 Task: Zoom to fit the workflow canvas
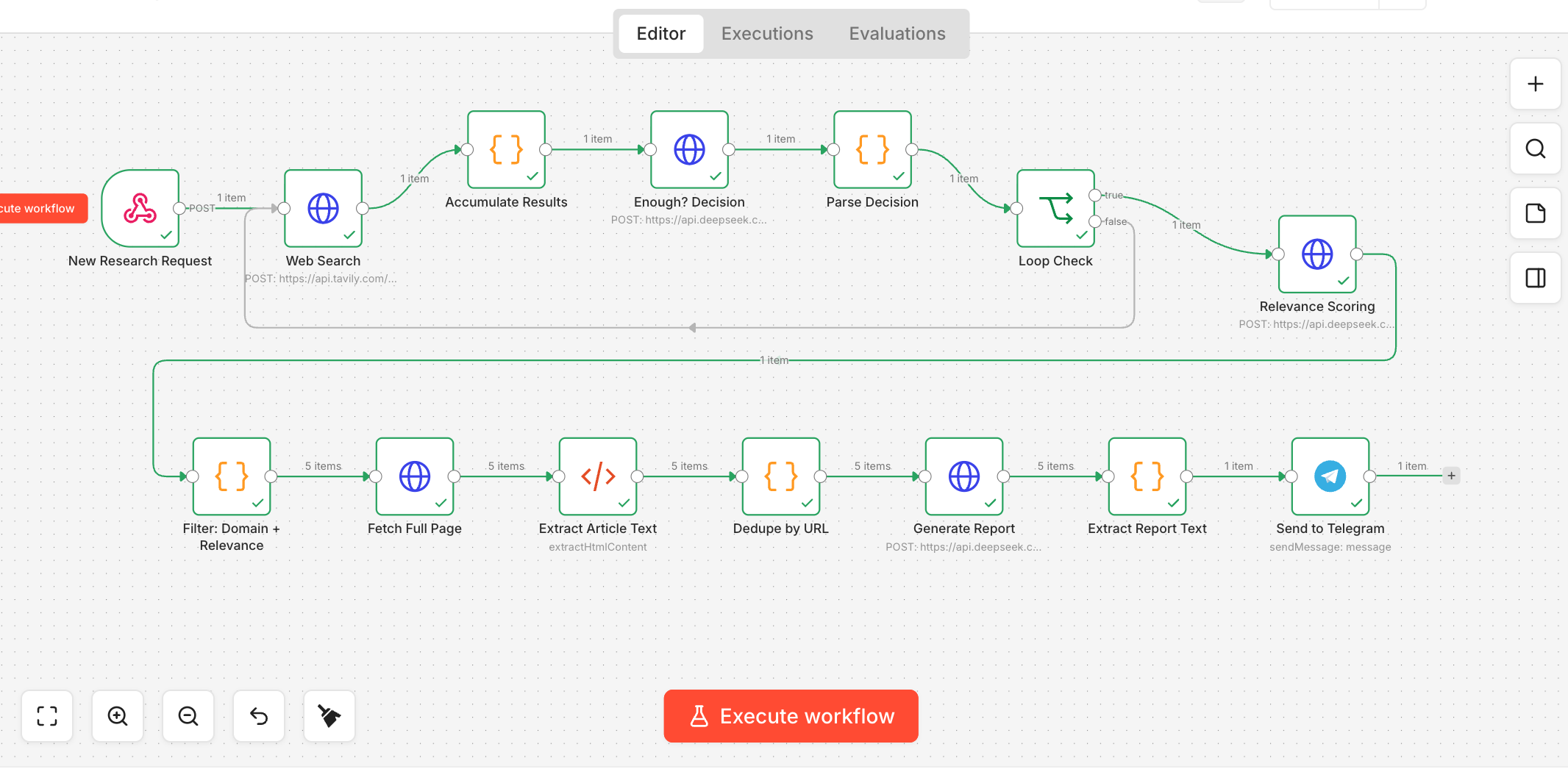[x=47, y=716]
